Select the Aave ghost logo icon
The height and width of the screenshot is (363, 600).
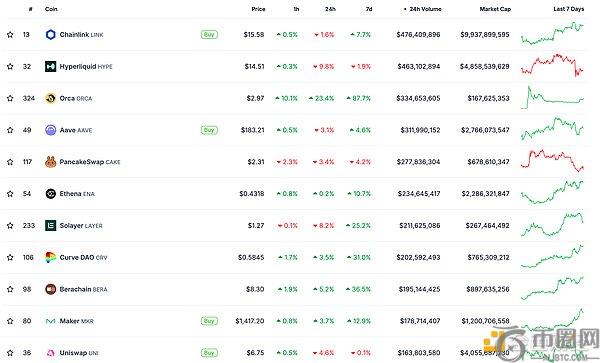tap(51, 130)
